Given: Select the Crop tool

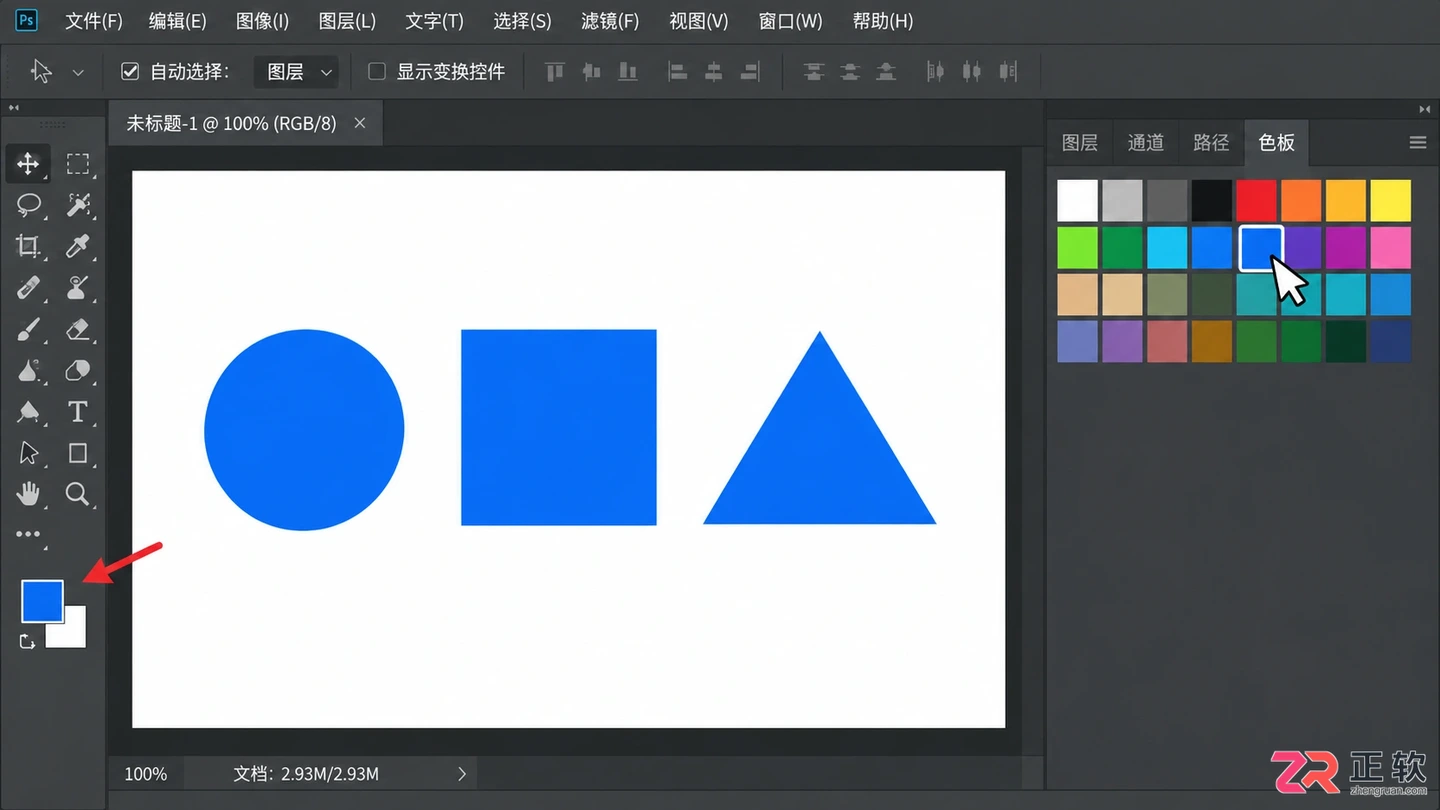Looking at the screenshot, I should click(28, 246).
